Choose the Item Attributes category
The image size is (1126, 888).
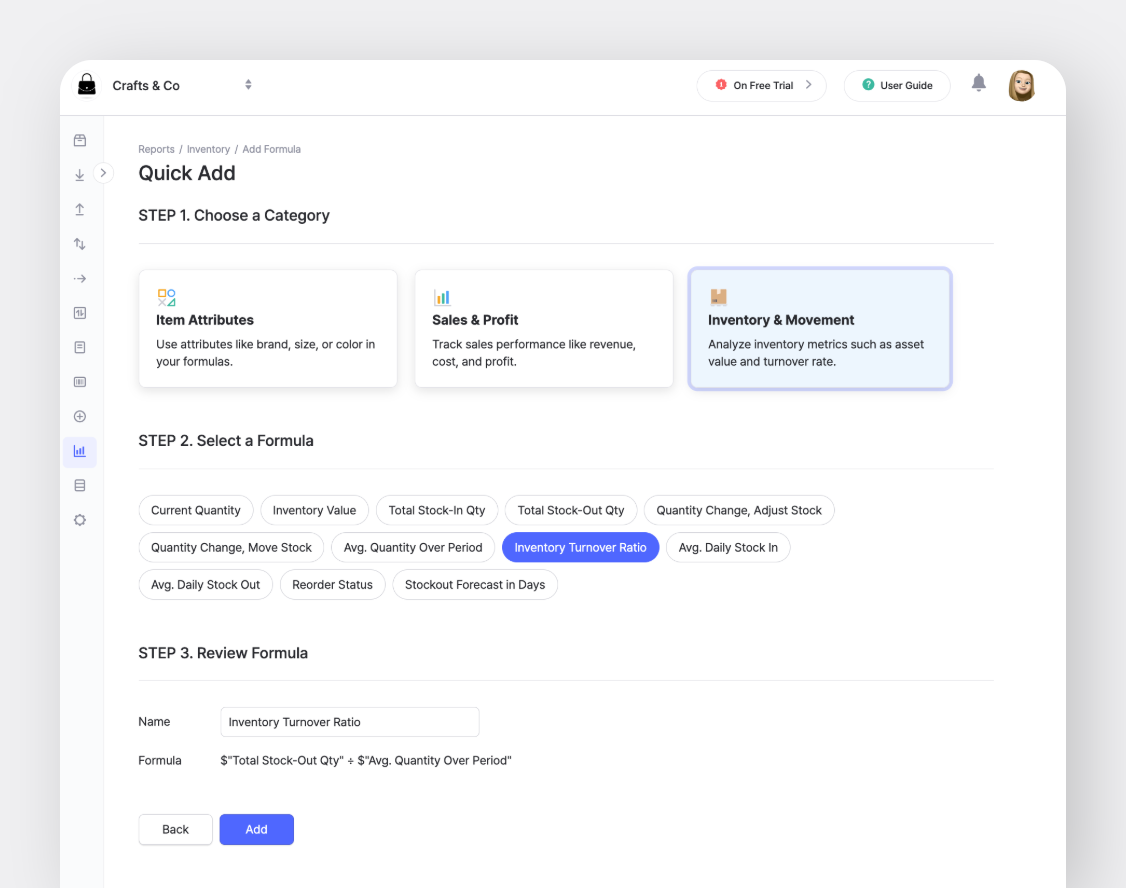coord(267,328)
